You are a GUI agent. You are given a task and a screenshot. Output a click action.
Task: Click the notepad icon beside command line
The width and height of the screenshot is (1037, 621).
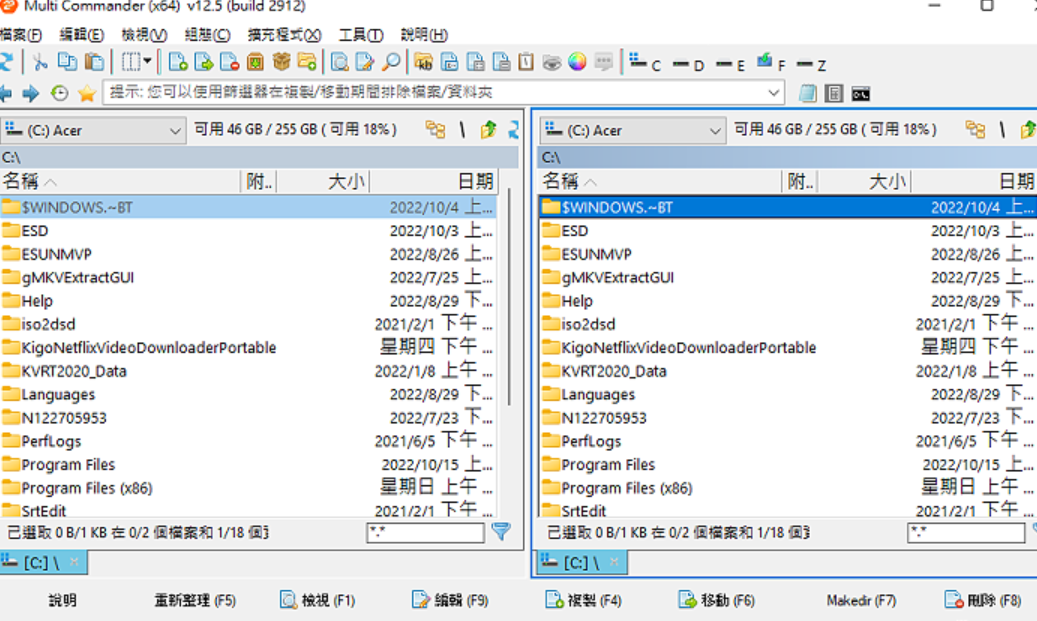click(807, 93)
